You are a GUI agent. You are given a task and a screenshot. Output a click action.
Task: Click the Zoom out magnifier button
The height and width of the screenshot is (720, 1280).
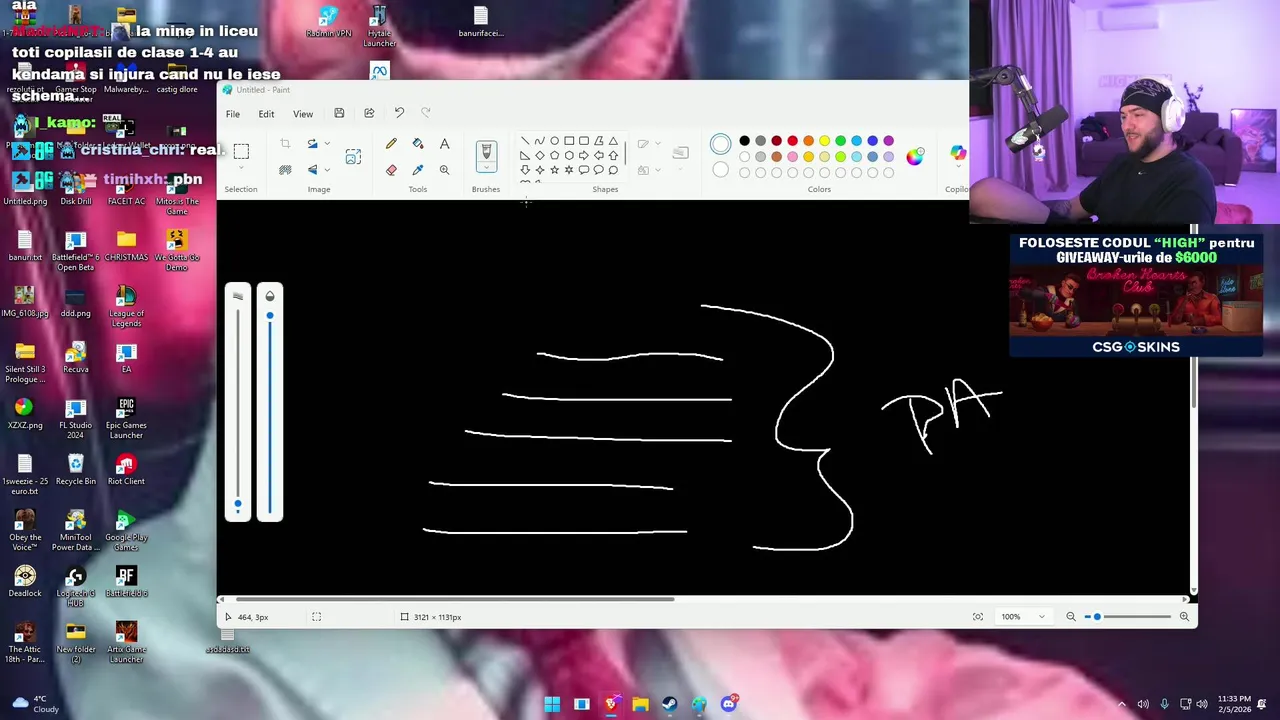click(x=1071, y=617)
